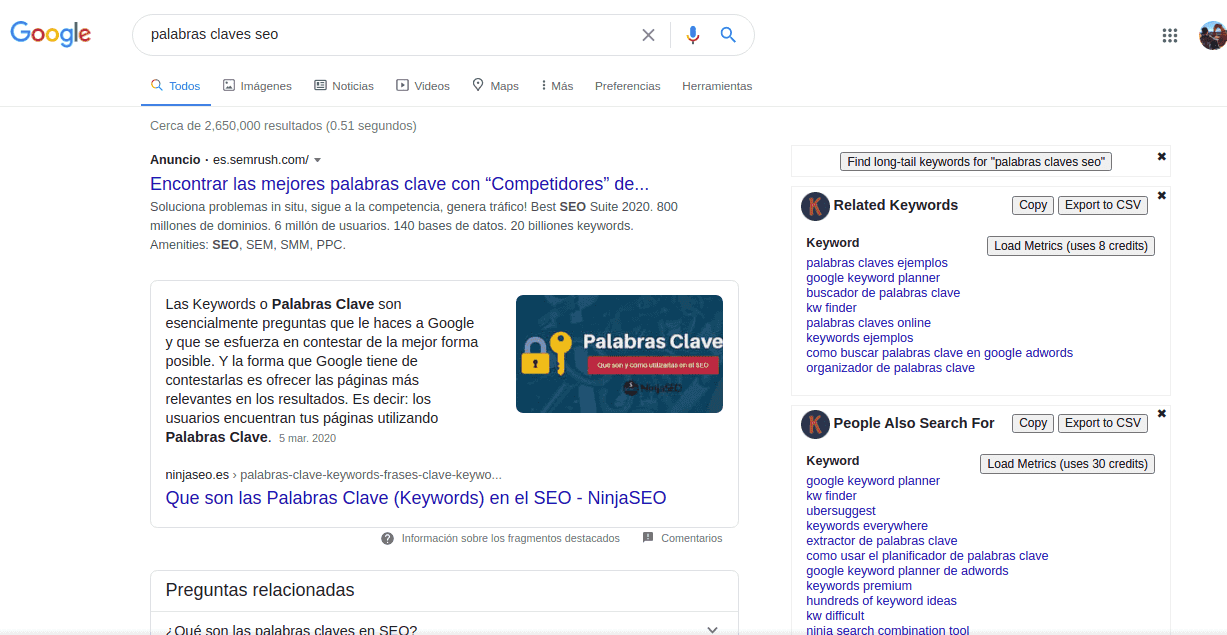Open the Palabras Clave featured image
1227x635 pixels.
click(x=619, y=354)
